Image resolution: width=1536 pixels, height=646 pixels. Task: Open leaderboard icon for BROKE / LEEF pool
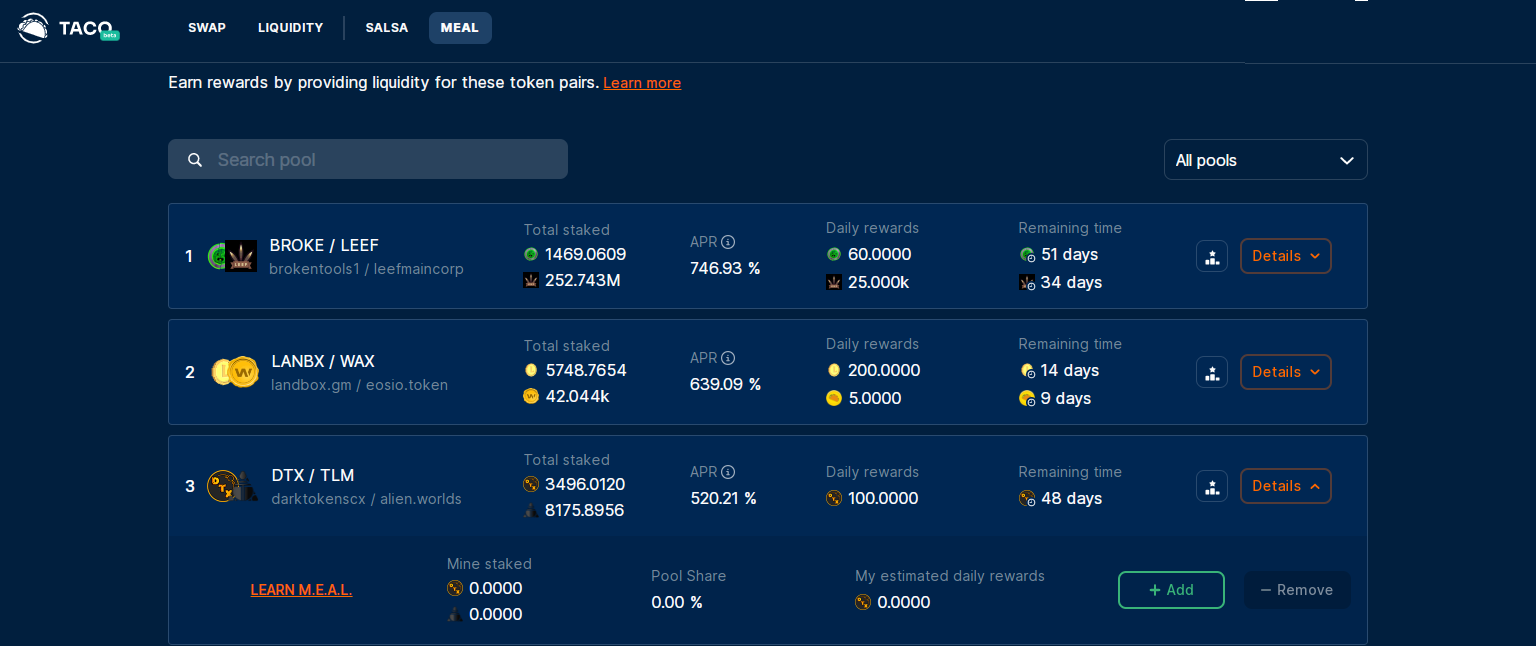click(1212, 256)
